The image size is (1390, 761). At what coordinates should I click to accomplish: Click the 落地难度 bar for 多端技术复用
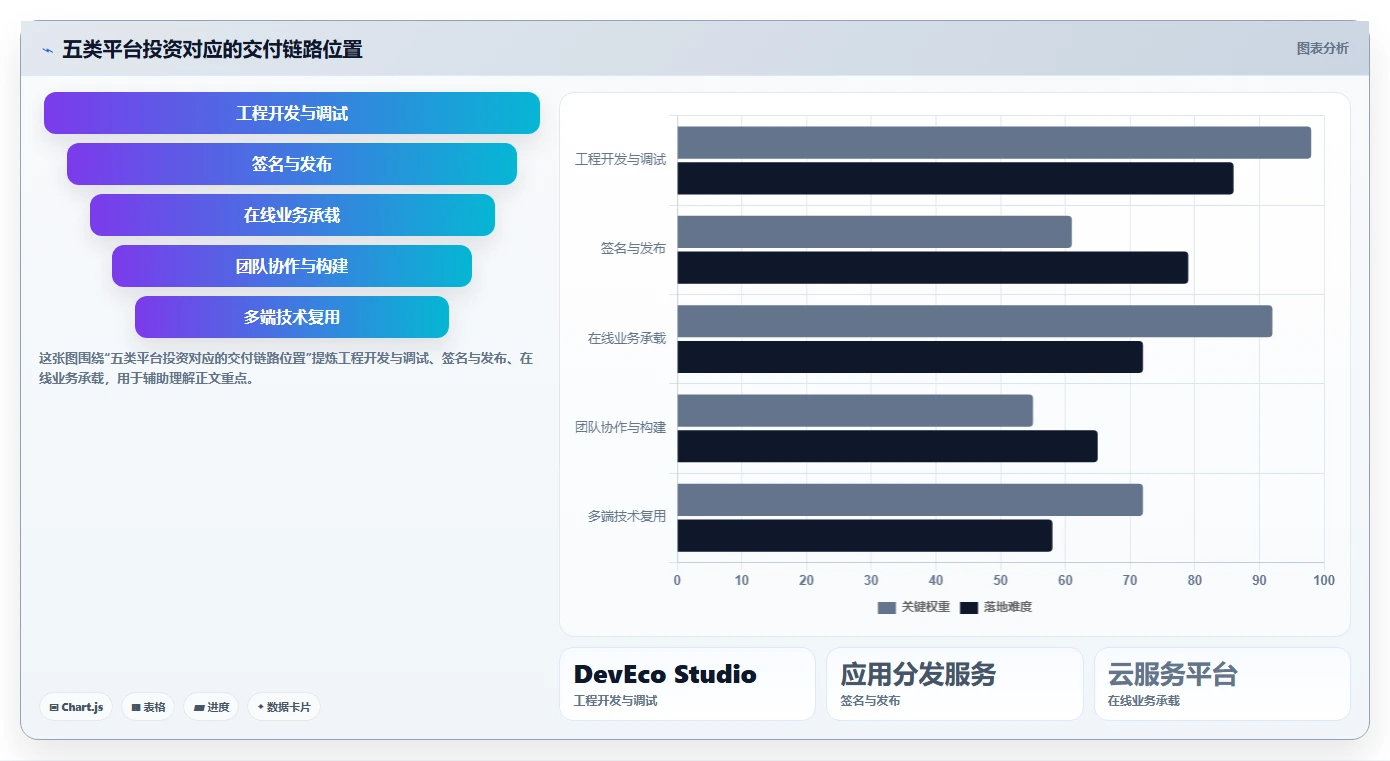point(865,536)
